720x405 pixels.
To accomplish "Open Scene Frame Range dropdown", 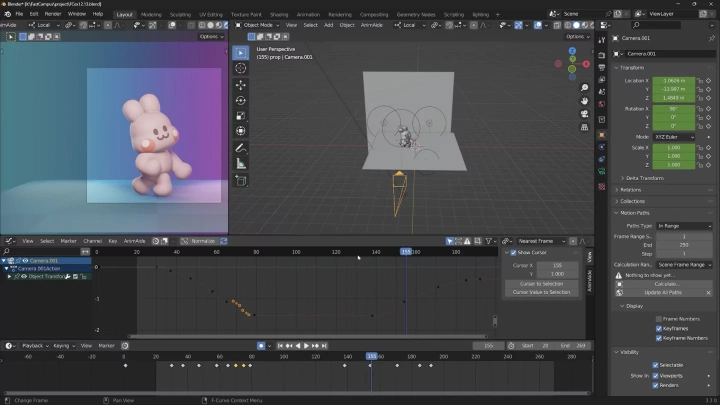I will point(684,265).
